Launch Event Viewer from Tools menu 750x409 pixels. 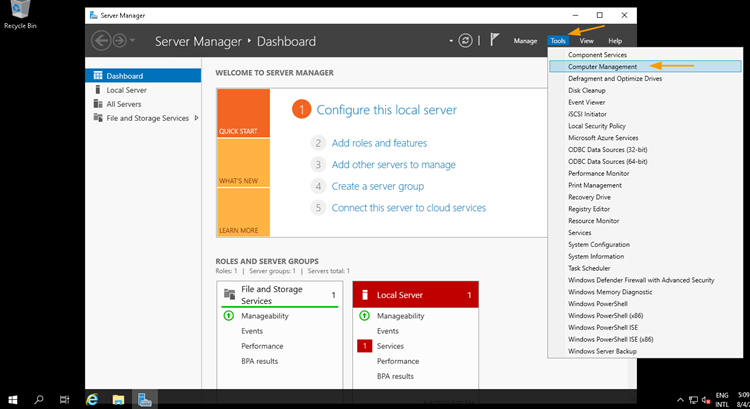point(586,102)
